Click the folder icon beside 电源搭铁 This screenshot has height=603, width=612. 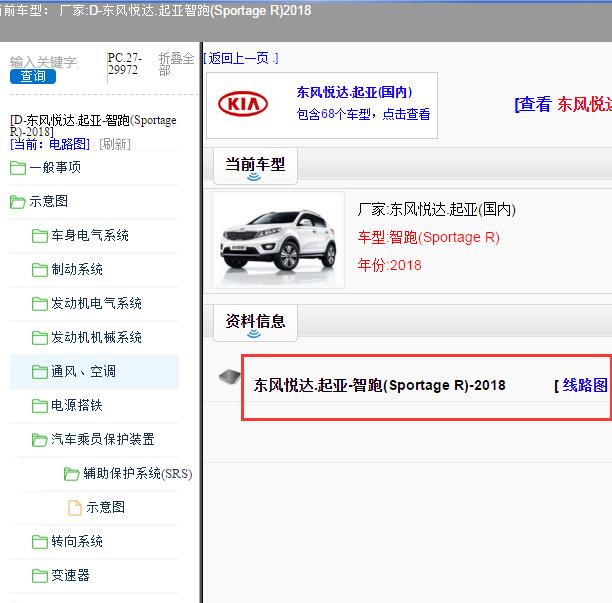click(39, 406)
